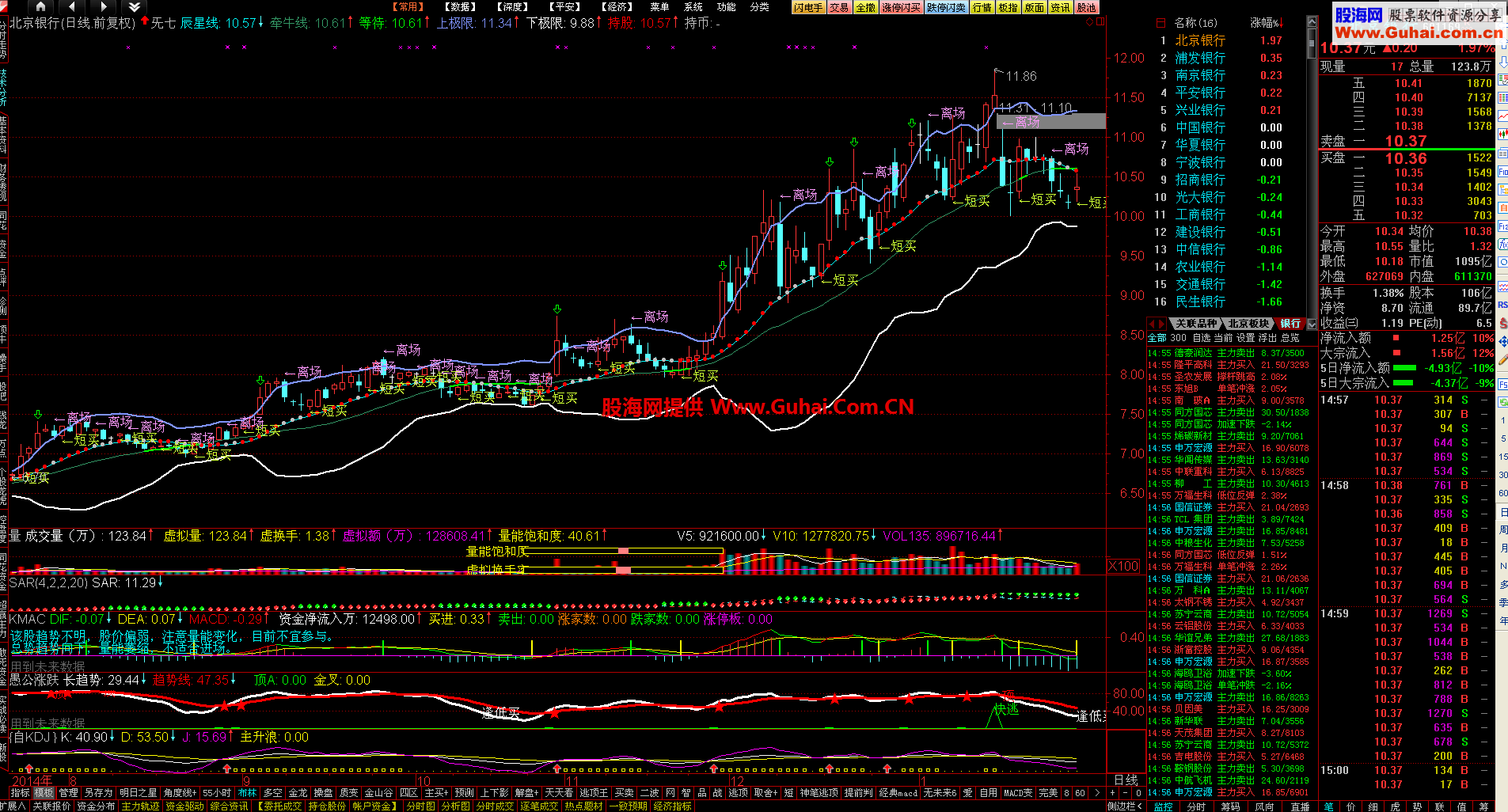Screen dimensions: 1508x812
Task: Open the 分时图 tab
Action: pyautogui.click(x=421, y=806)
